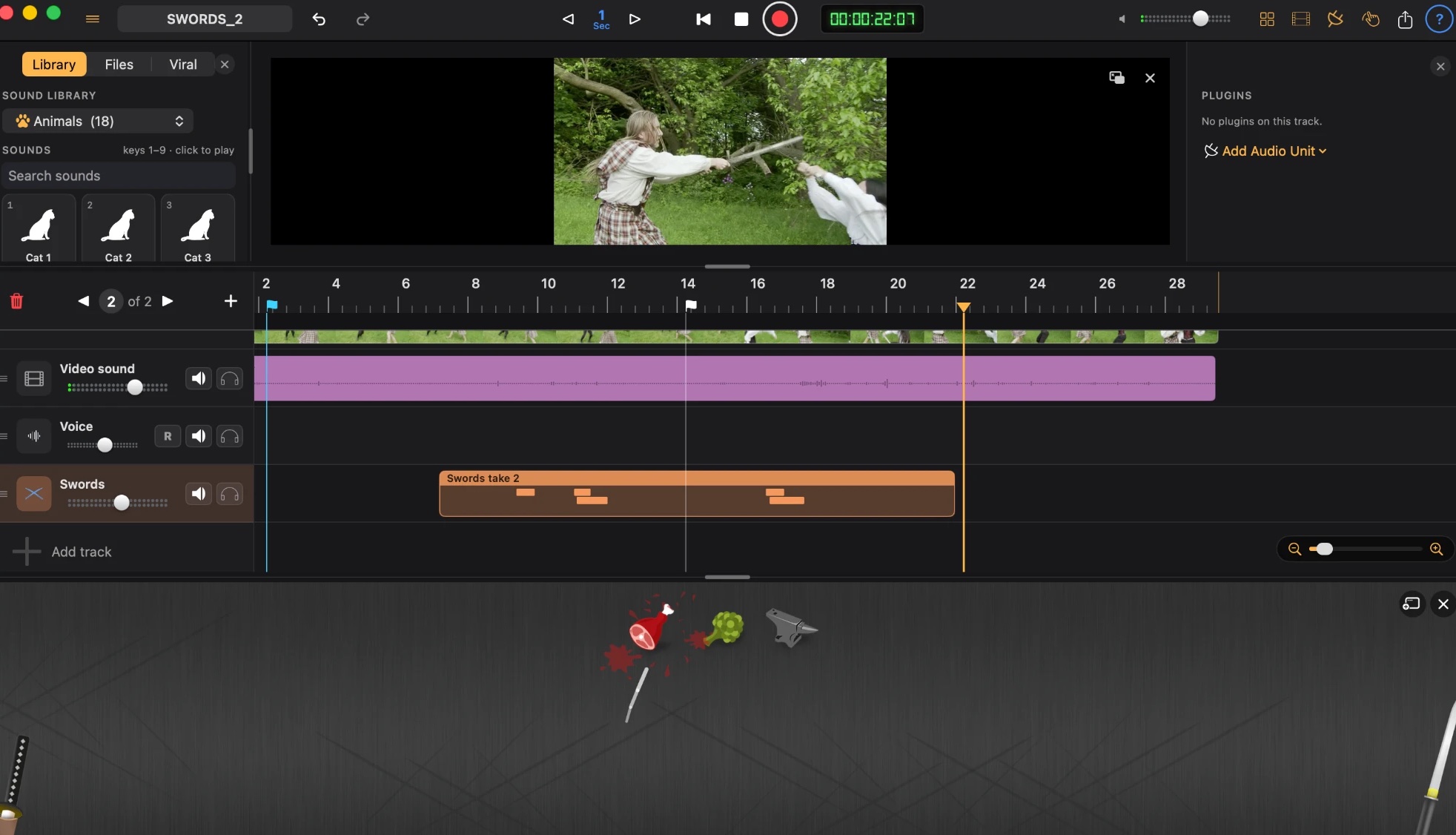This screenshot has height=835, width=1456.
Task: Undo the last action
Action: (x=319, y=19)
